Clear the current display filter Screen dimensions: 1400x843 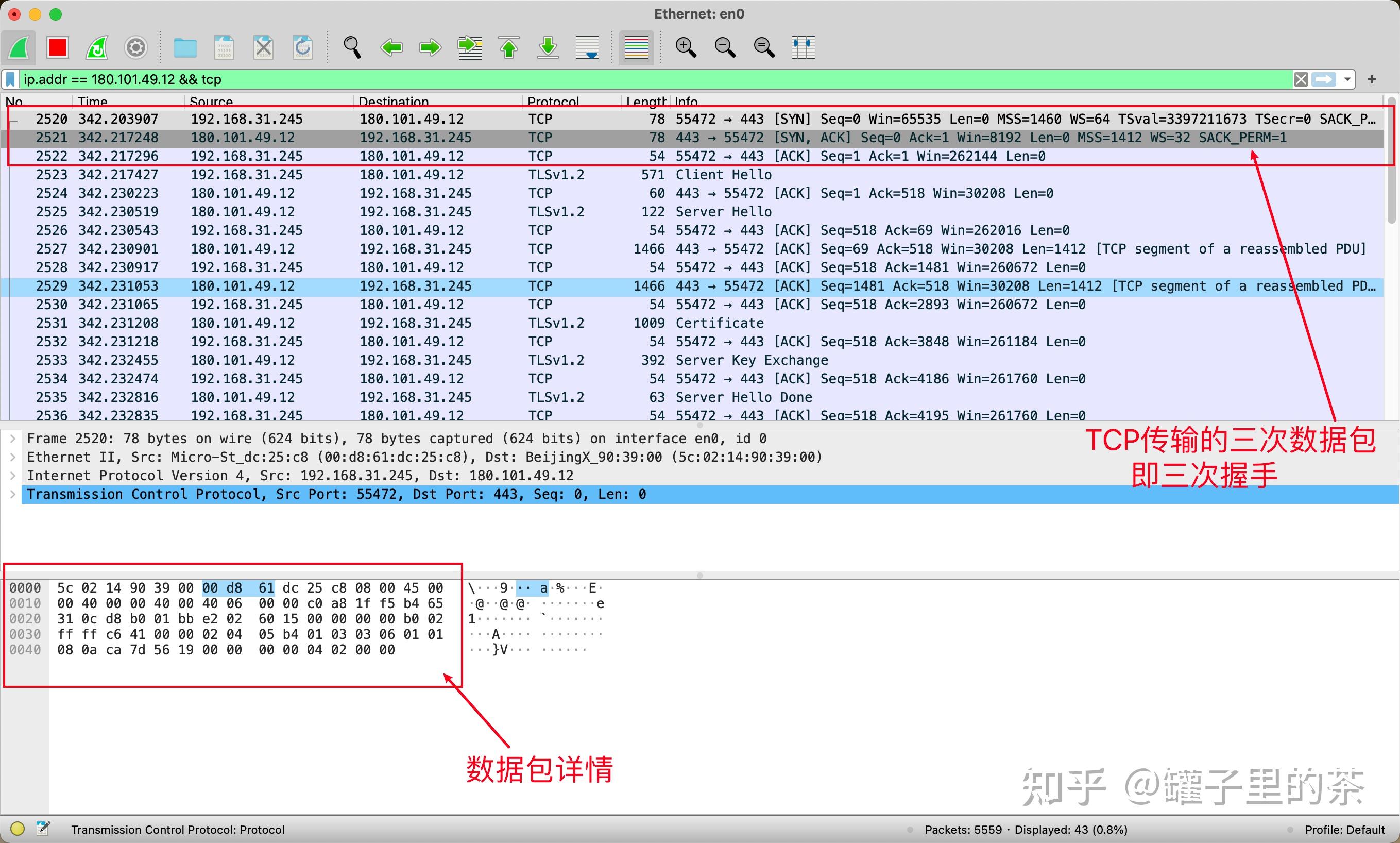[1302, 79]
